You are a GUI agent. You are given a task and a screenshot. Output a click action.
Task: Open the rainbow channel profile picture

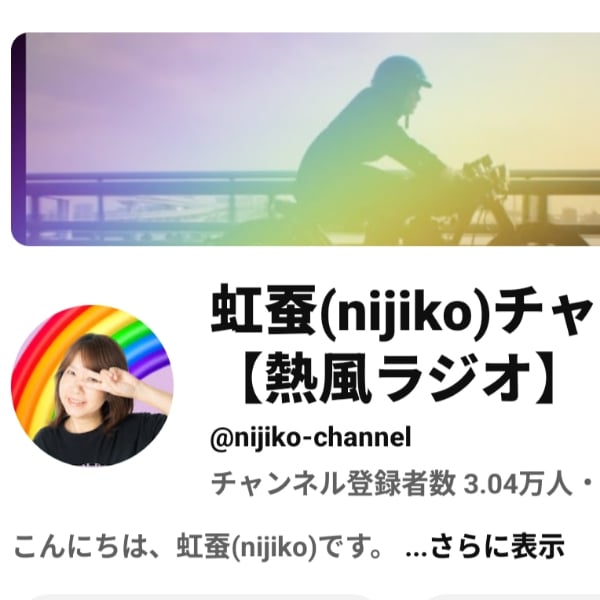coord(92,385)
